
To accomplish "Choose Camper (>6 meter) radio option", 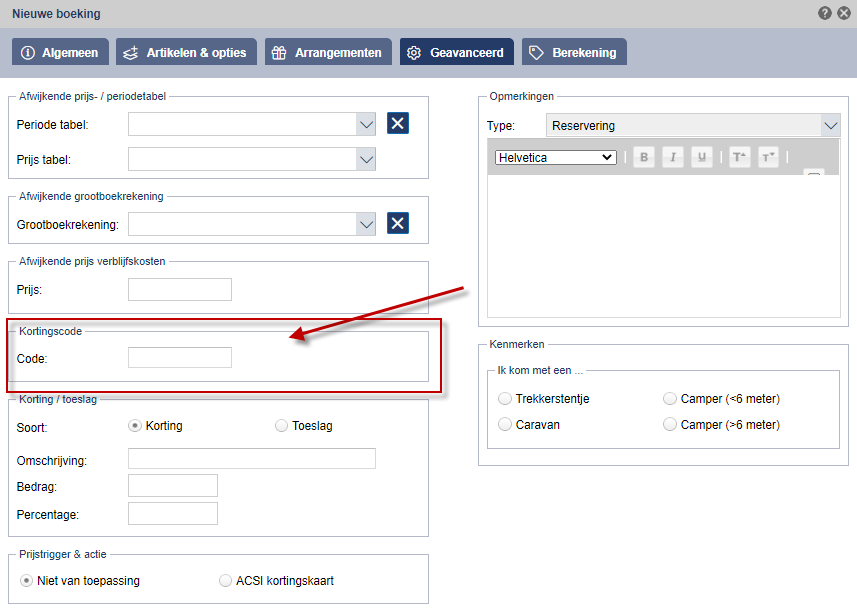I will click(x=670, y=424).
